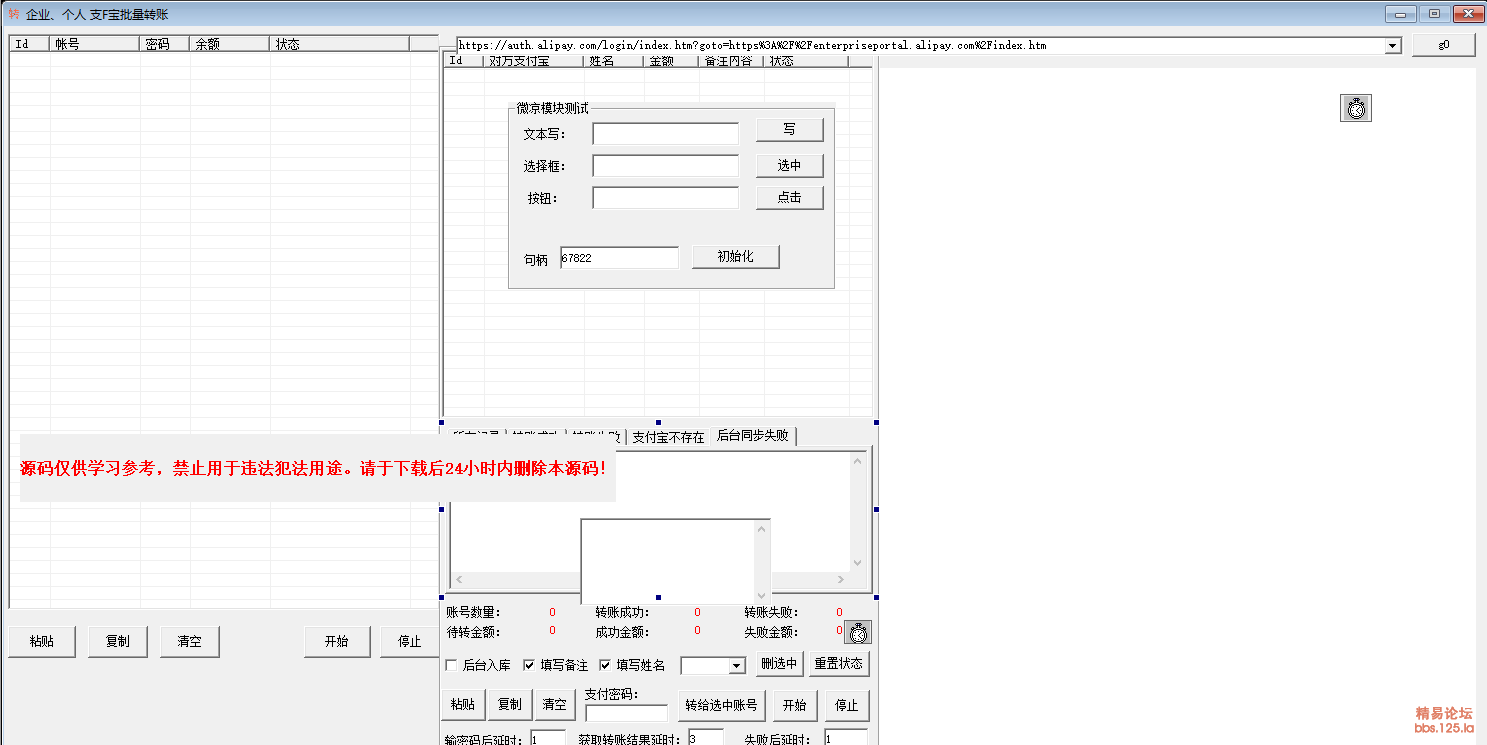Viewport: 1487px width, 745px height.
Task: Click 粘贴 under the account list
Action: click(x=42, y=642)
